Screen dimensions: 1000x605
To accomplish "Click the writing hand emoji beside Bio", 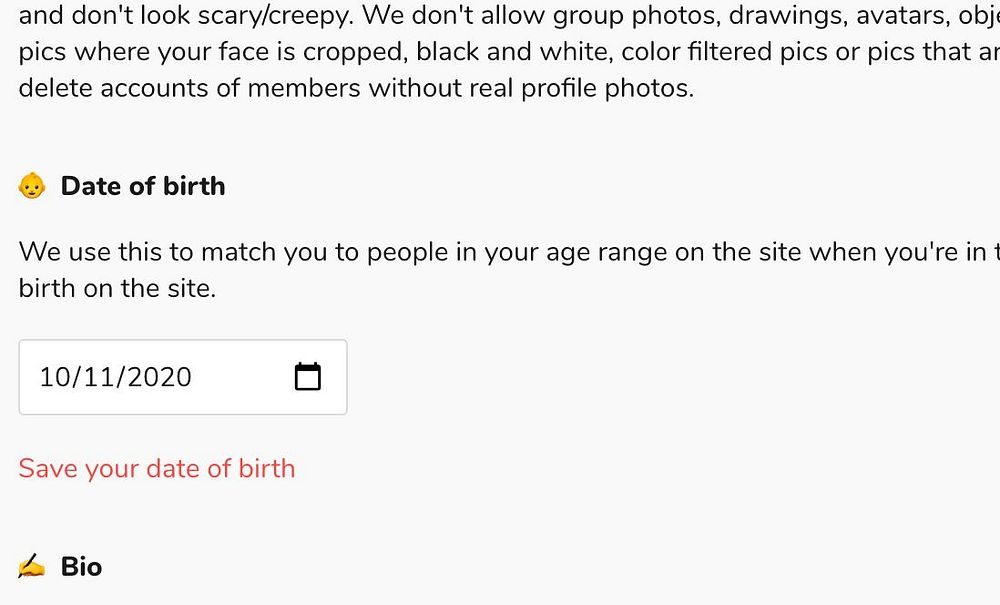I will (x=32, y=567).
